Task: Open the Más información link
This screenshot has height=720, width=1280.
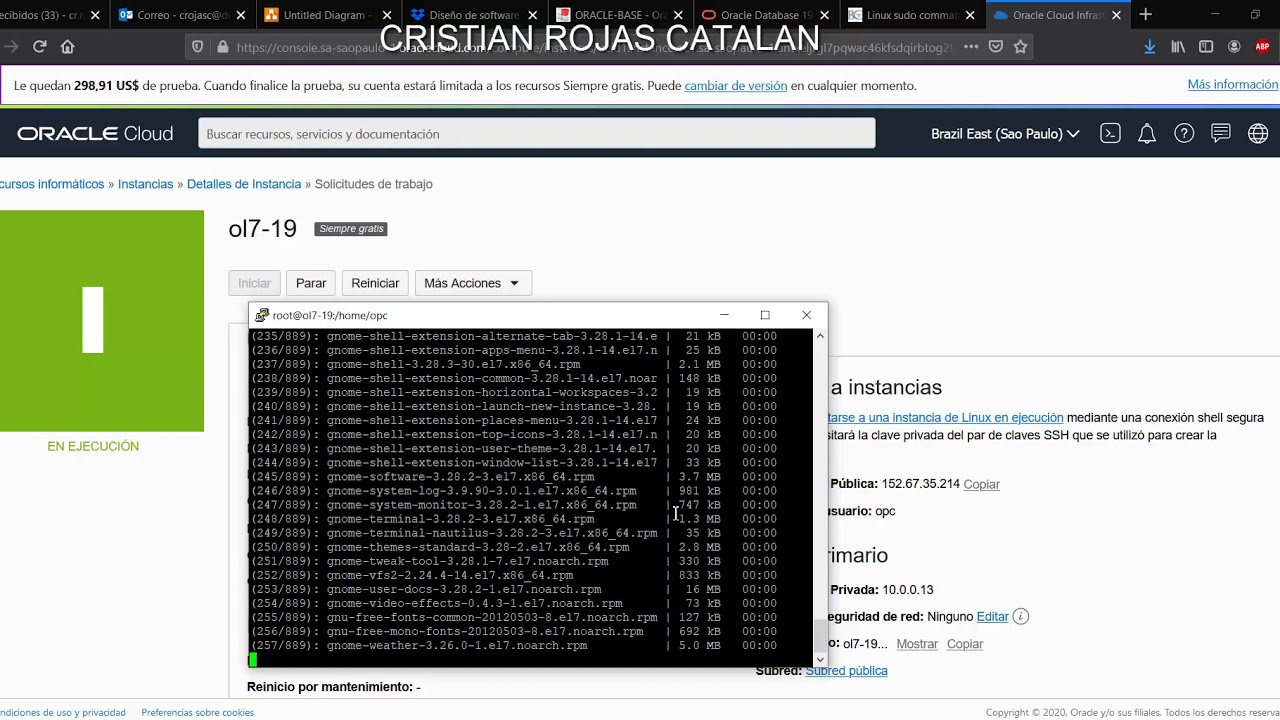Action: click(1232, 85)
